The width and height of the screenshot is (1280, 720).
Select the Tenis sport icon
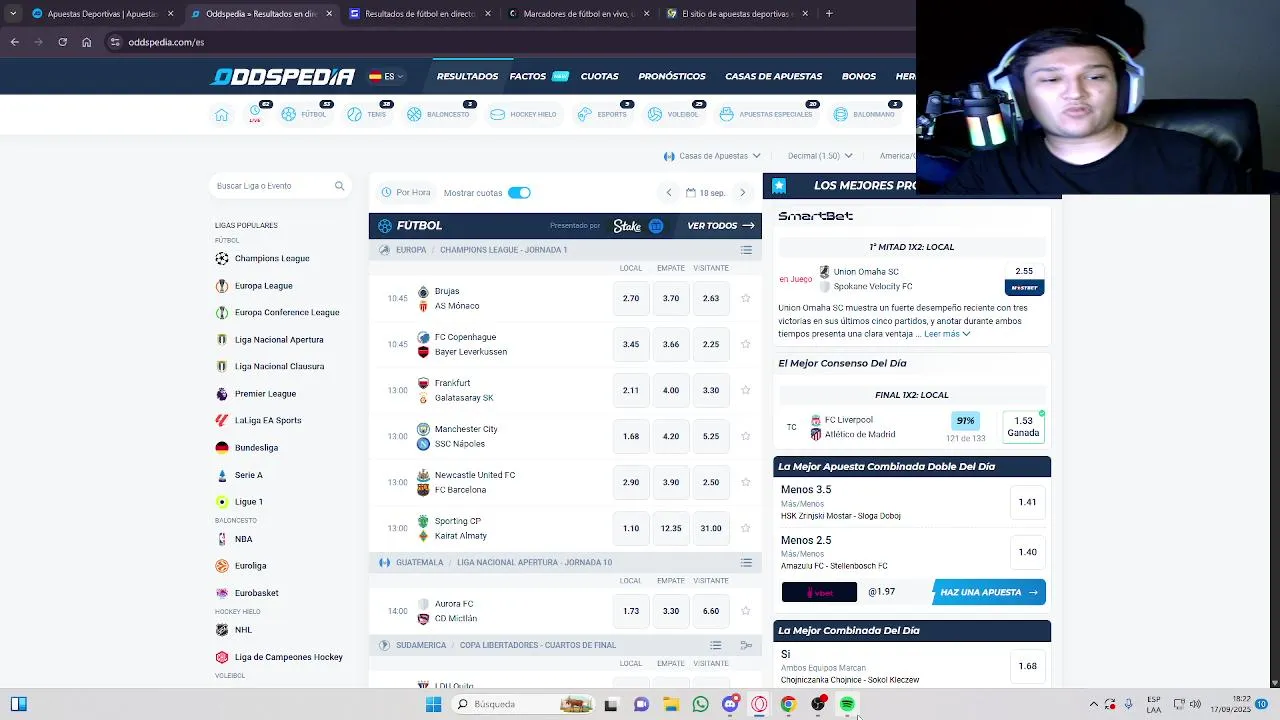pyautogui.click(x=354, y=114)
